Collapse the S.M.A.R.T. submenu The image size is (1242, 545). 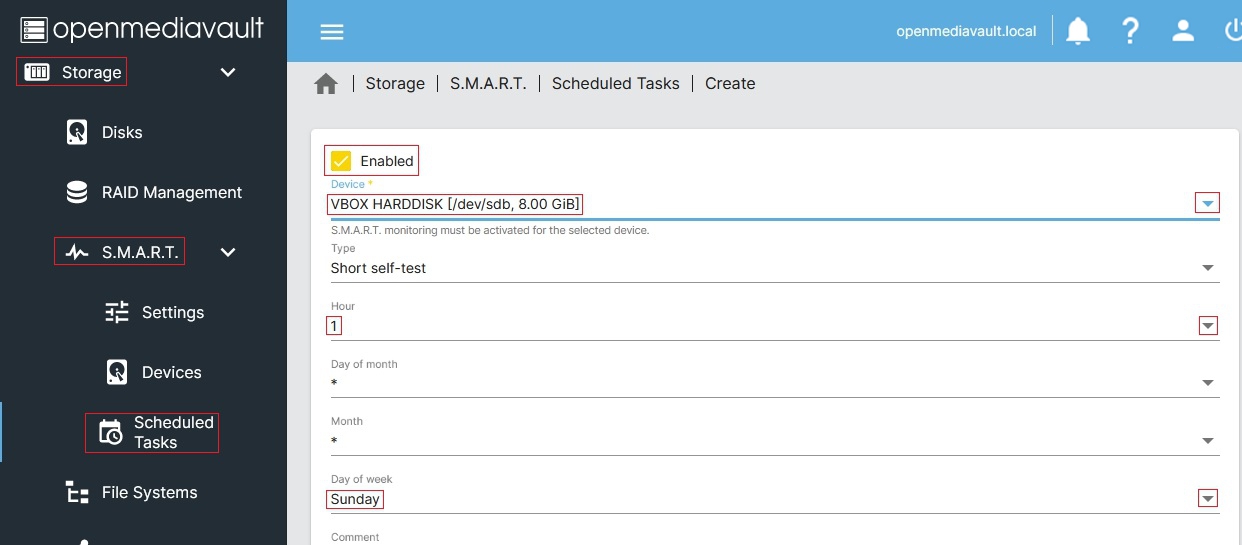click(x=228, y=252)
